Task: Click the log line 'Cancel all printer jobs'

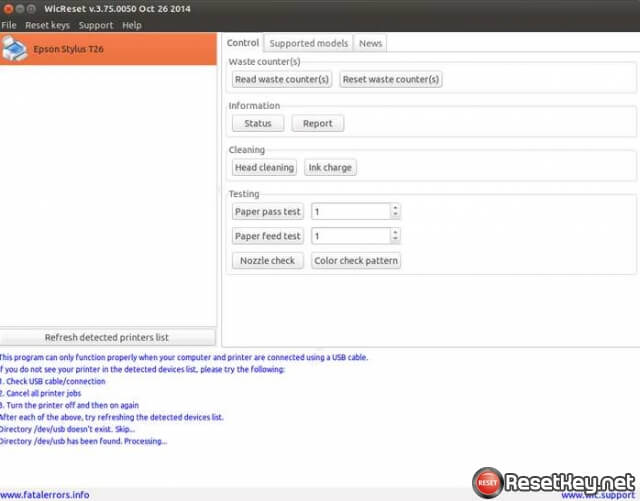Action: point(40,393)
